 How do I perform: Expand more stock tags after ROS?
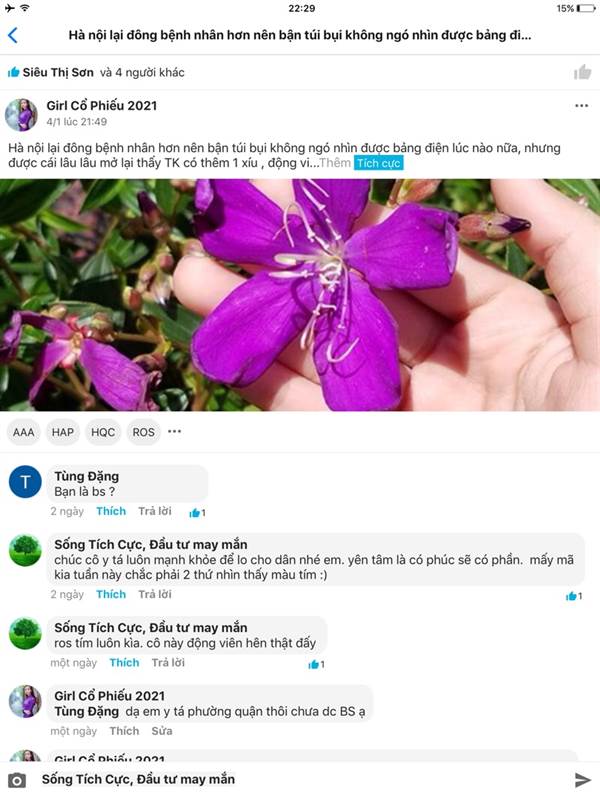(x=174, y=432)
